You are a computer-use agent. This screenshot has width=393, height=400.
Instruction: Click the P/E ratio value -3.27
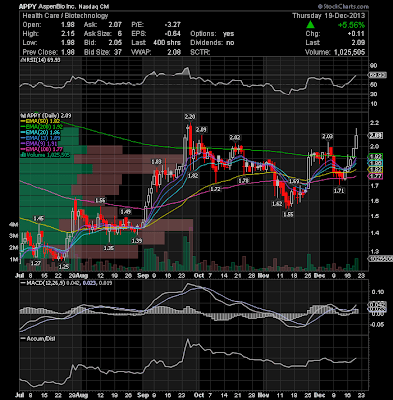click(173, 25)
